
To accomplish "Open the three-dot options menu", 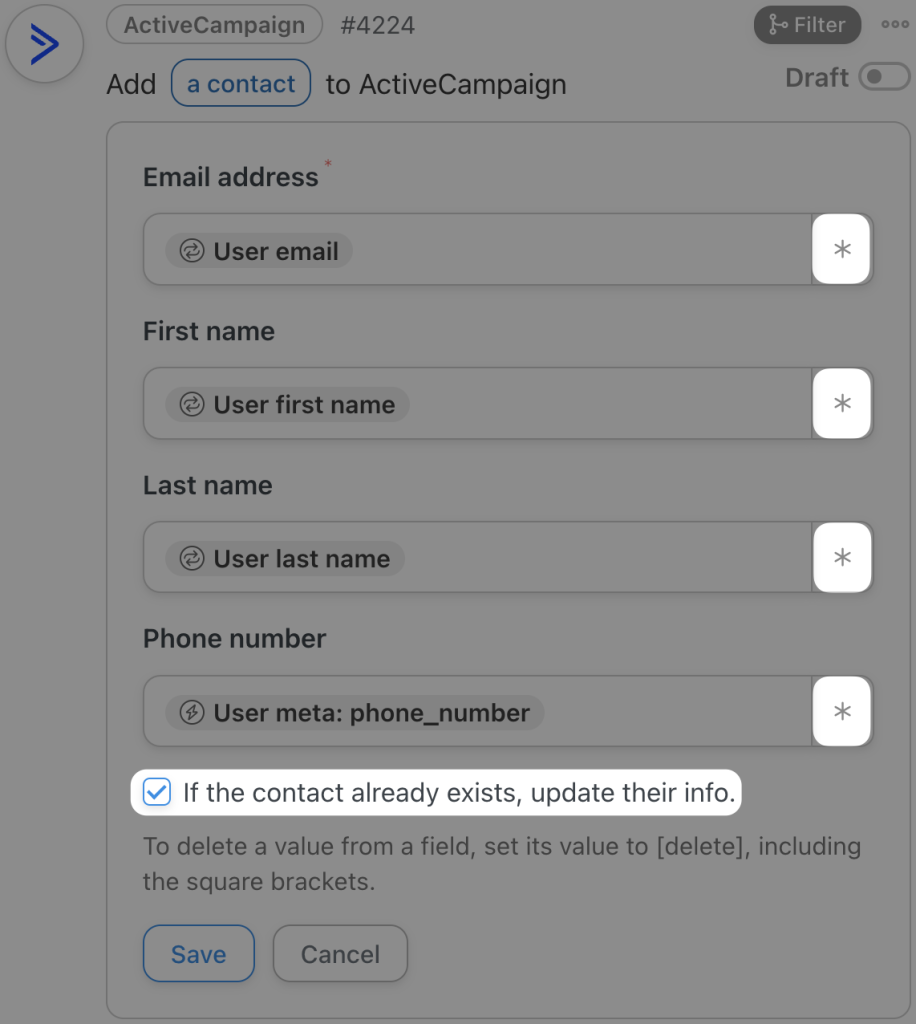I will [894, 25].
